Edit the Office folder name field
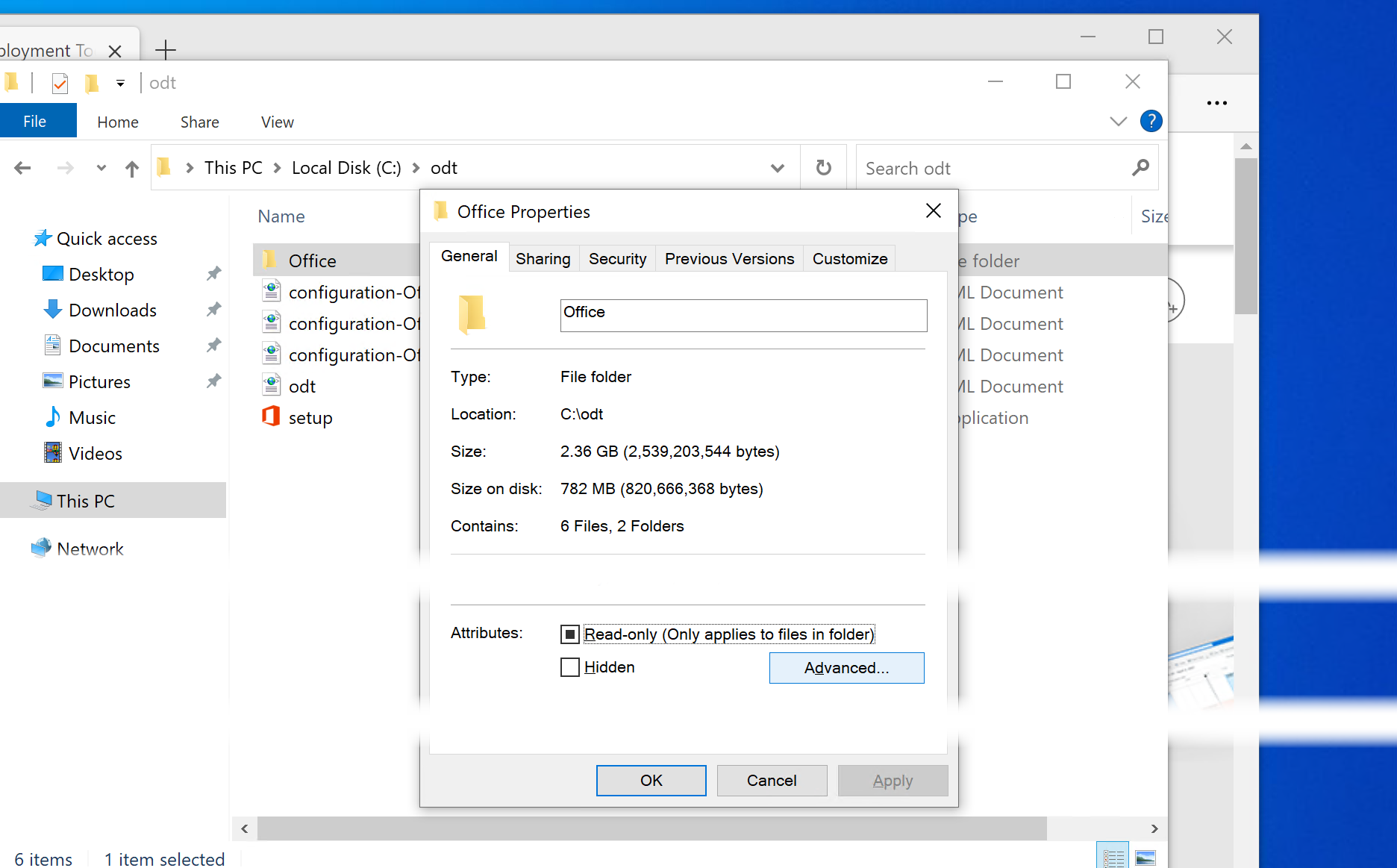 coord(743,315)
